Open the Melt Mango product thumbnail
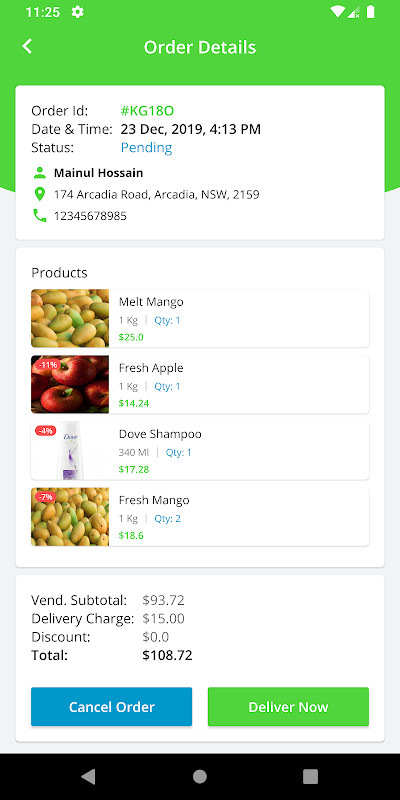400x800 pixels. [x=70, y=318]
